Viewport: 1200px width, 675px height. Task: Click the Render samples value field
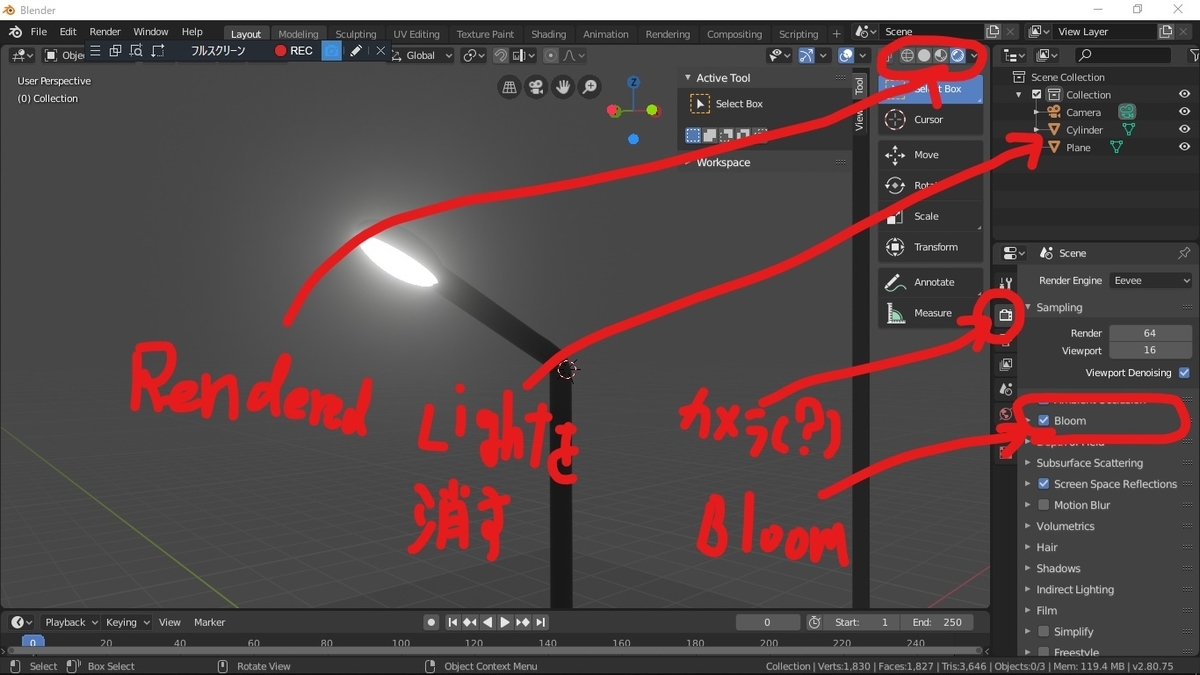click(1150, 333)
